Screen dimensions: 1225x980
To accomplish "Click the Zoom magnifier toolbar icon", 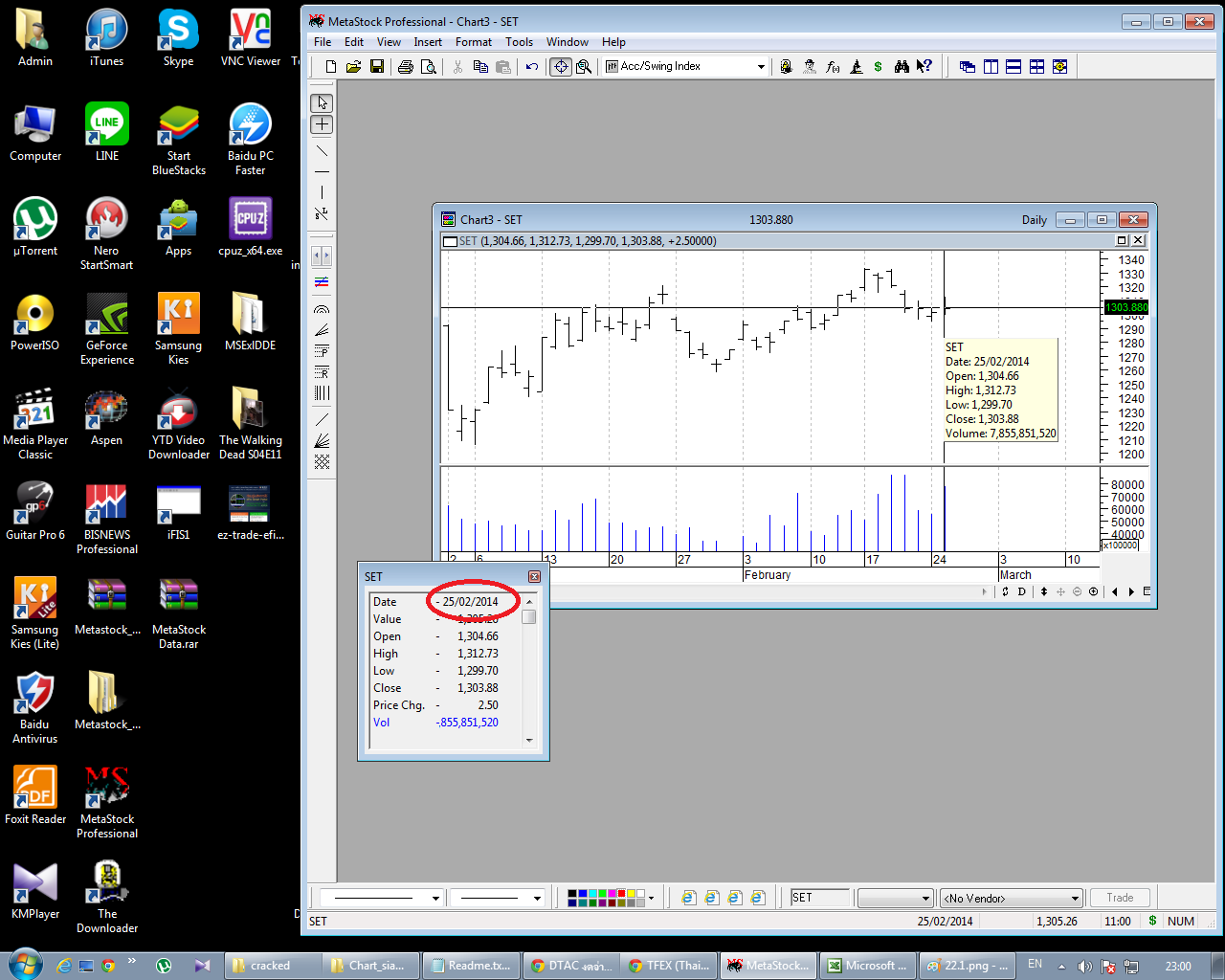I will pos(584,67).
